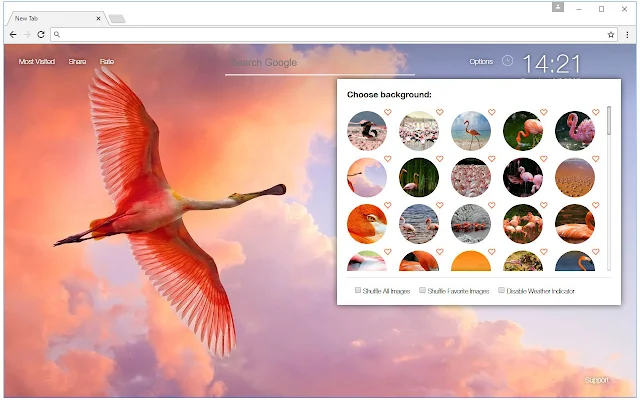Image resolution: width=640 pixels, height=400 pixels.
Task: Bookmark page with the star icon
Action: coord(611,35)
